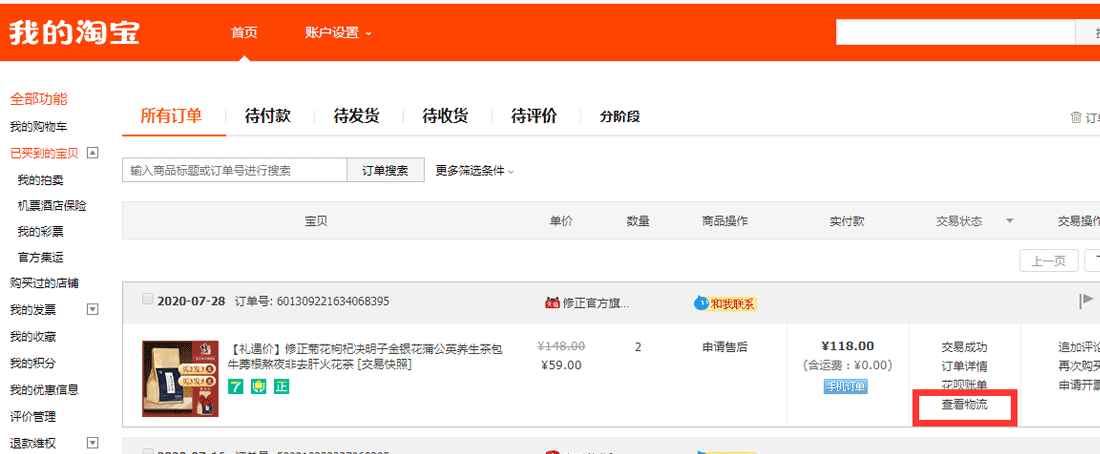The height and width of the screenshot is (454, 1100).
Task: Open the 查看物流 logistics link
Action: click(964, 405)
